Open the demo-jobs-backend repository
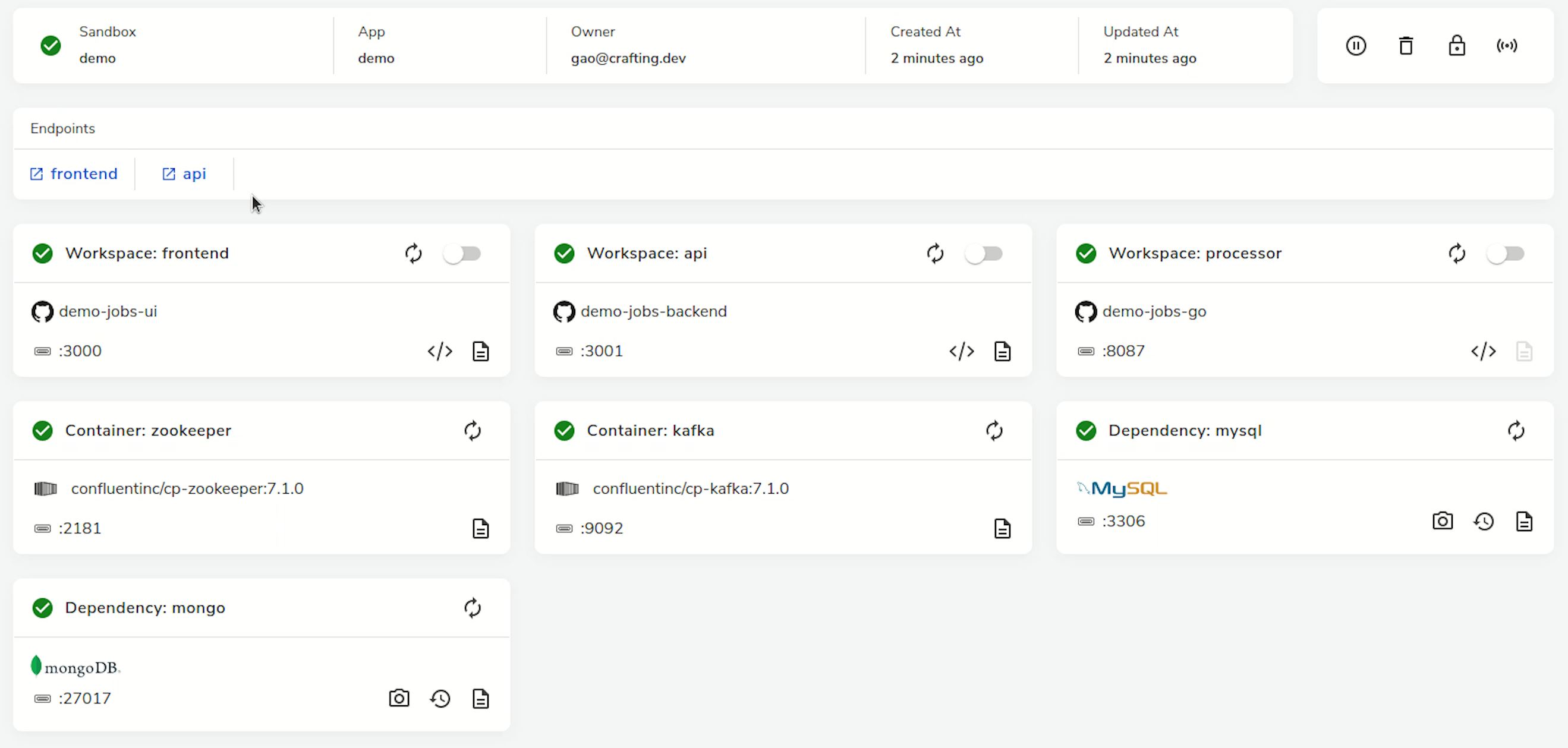 (653, 311)
